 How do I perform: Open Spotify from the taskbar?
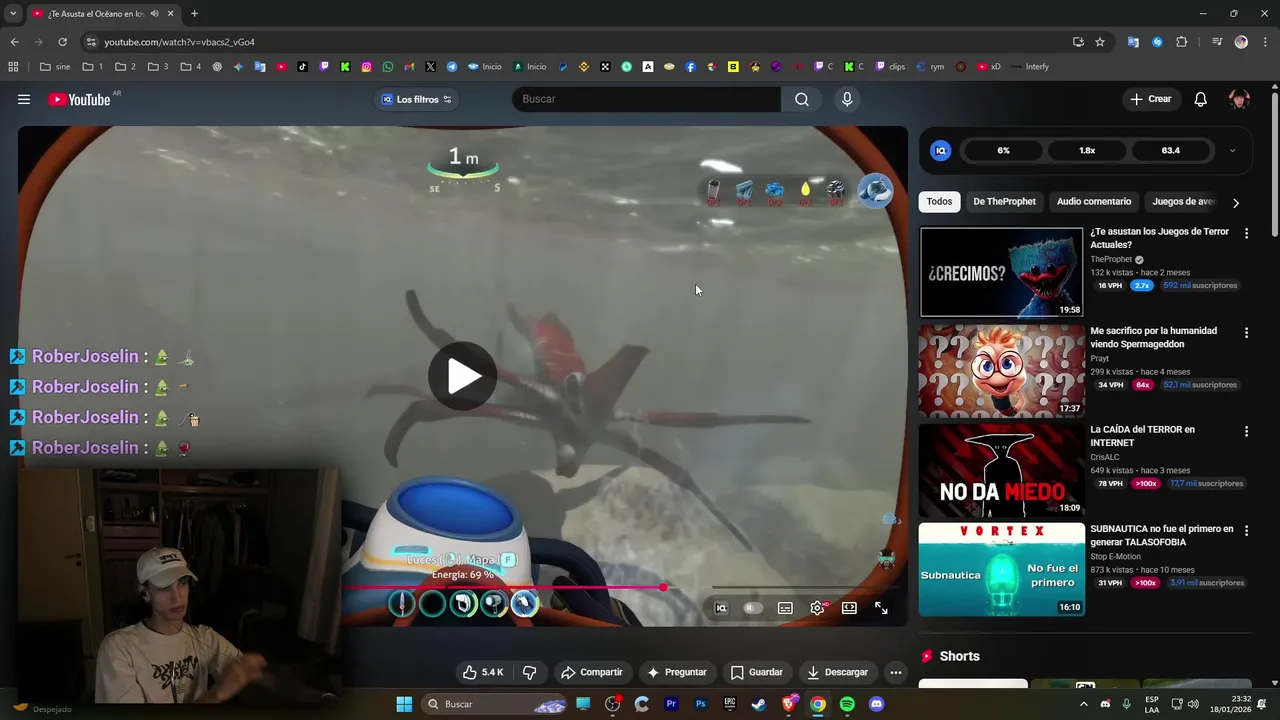tap(847, 704)
